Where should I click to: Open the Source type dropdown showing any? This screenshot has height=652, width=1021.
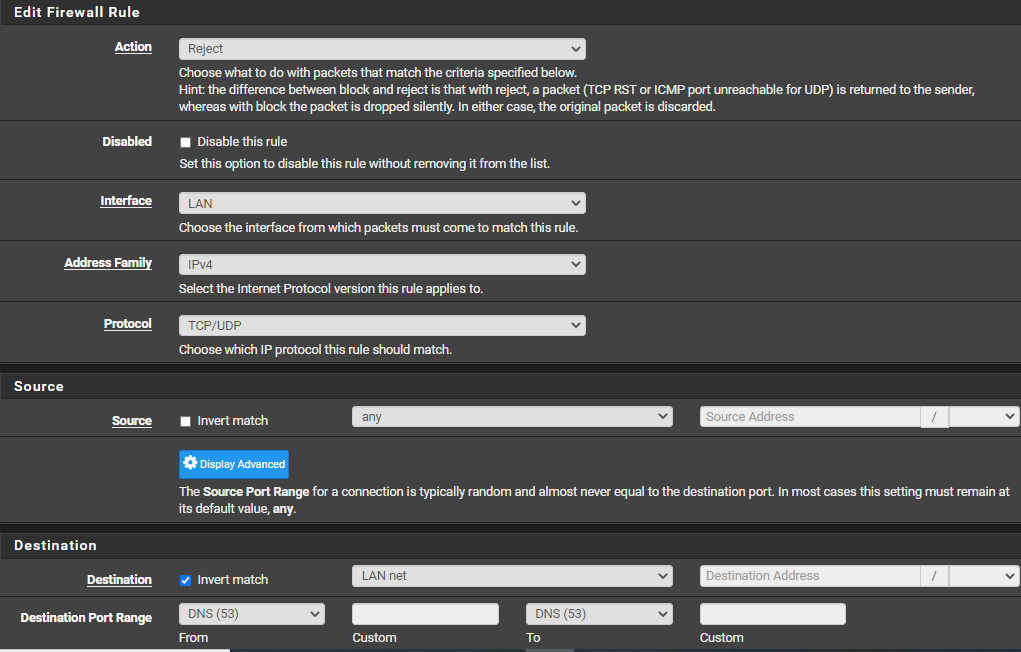512,417
